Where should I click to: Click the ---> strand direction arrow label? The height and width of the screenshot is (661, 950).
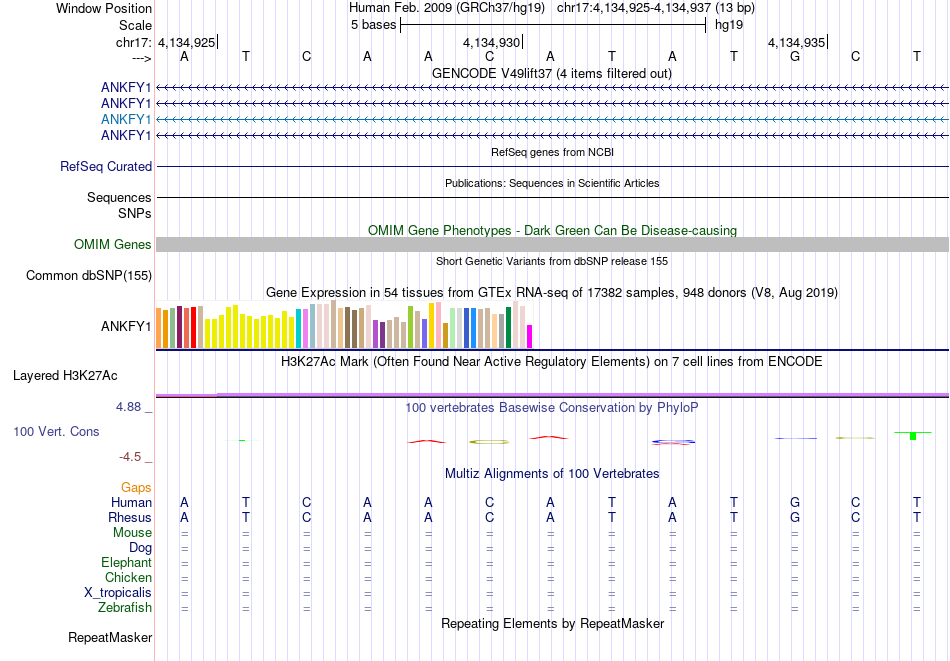[142, 58]
